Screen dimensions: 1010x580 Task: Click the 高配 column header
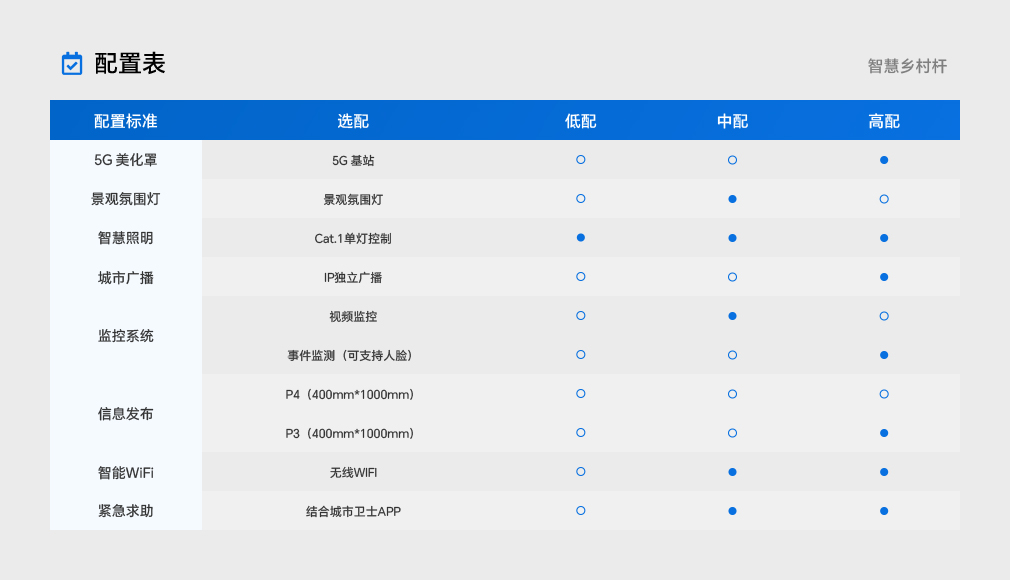coord(884,121)
